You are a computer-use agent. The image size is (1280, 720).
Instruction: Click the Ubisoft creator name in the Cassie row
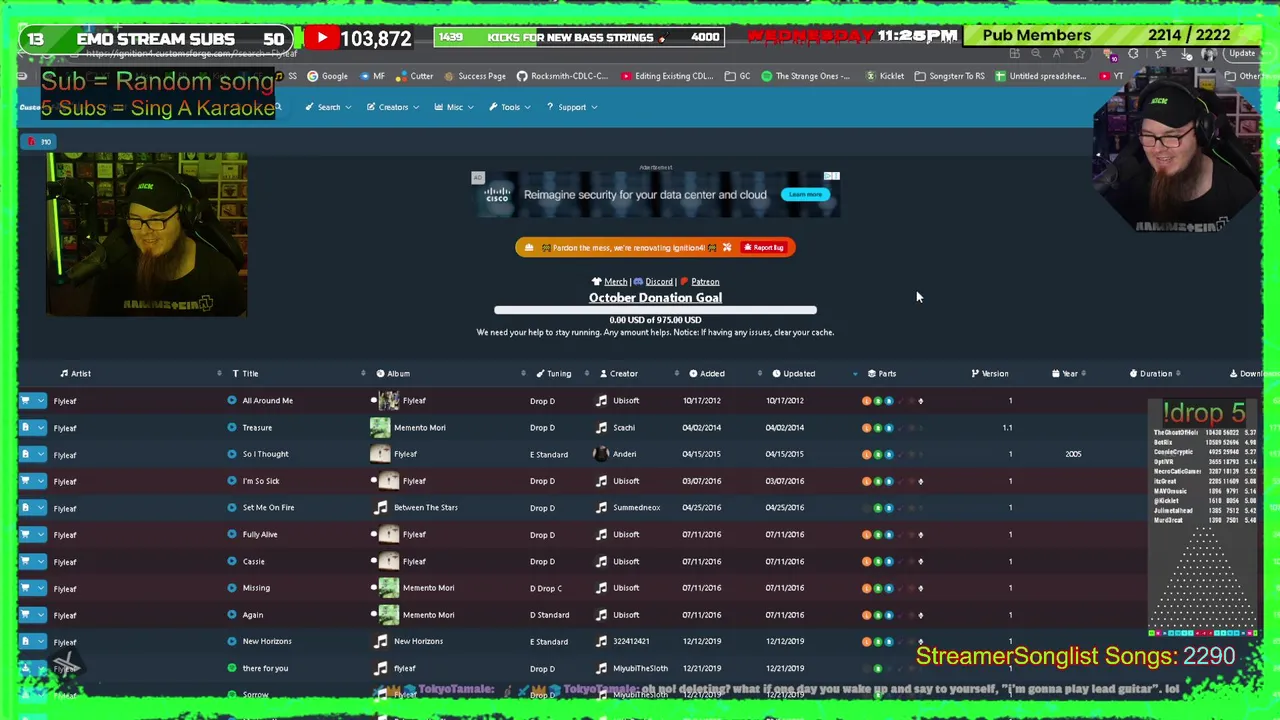[x=626, y=562]
